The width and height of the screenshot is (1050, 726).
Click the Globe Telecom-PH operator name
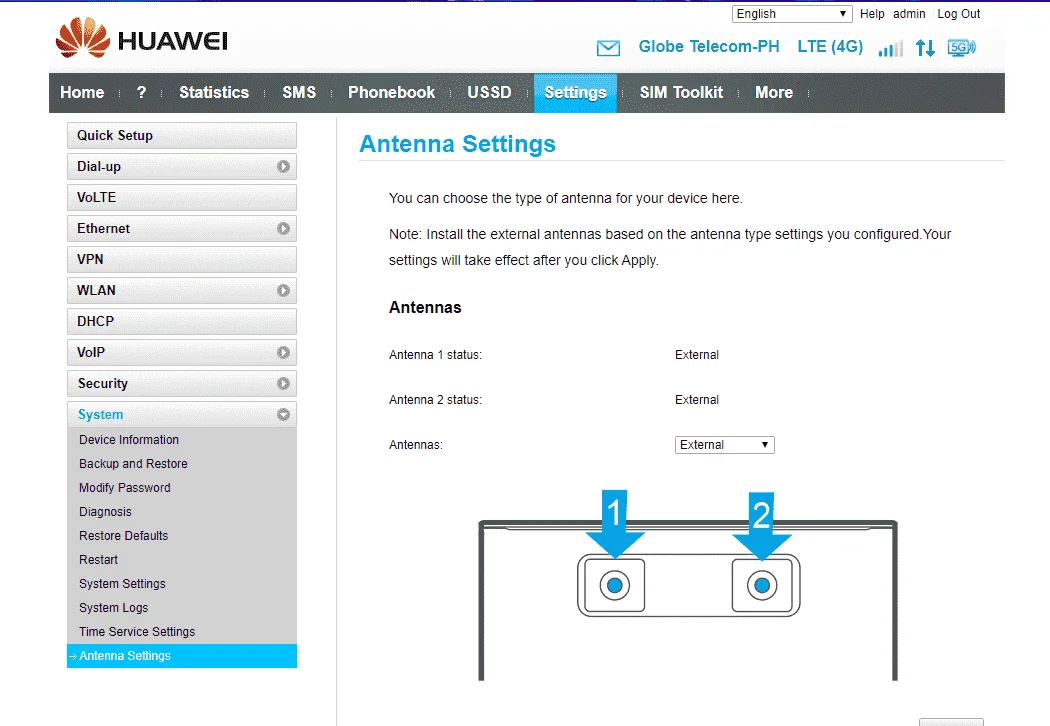[x=708, y=47]
